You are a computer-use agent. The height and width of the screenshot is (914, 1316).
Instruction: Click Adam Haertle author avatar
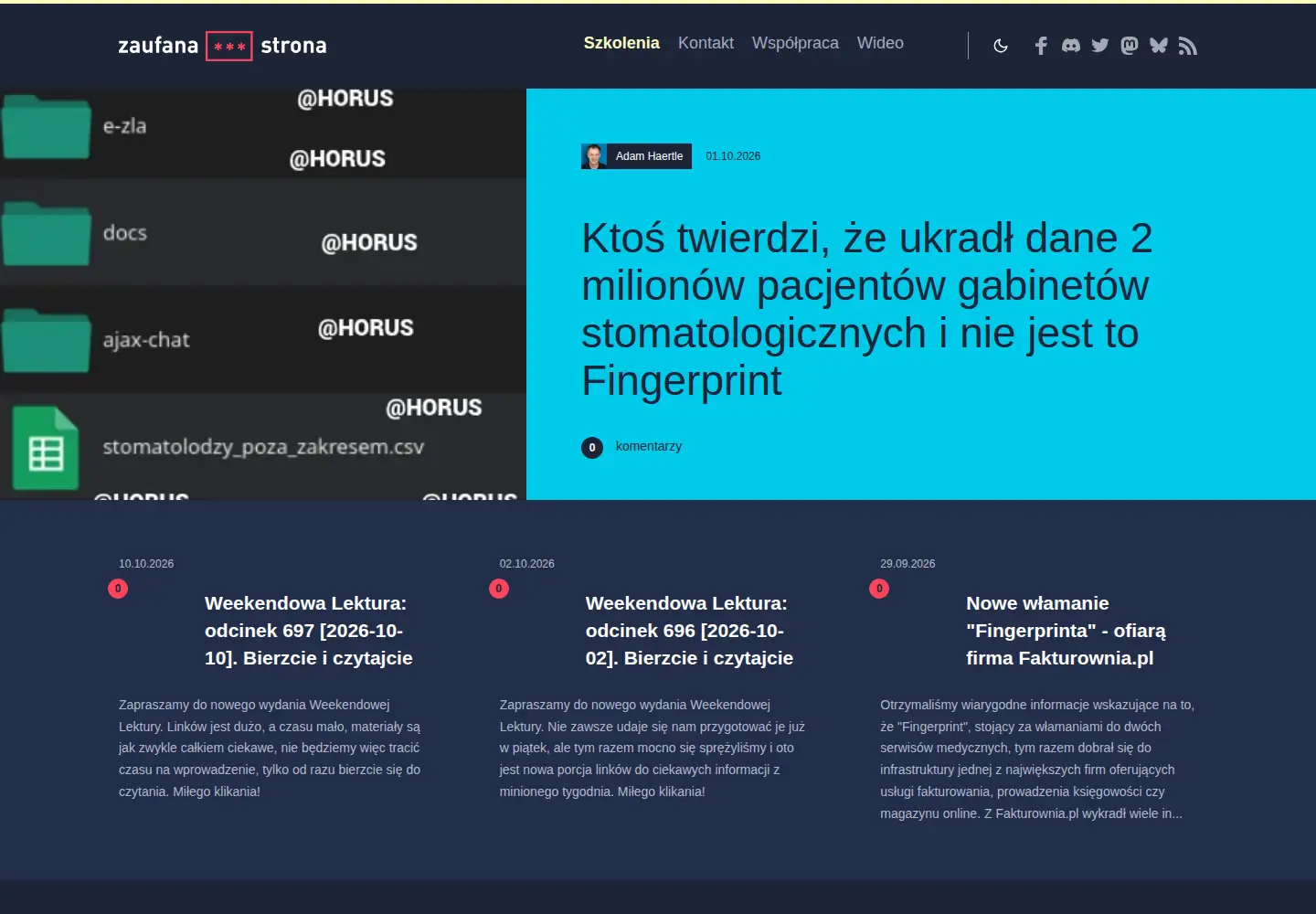tap(594, 156)
